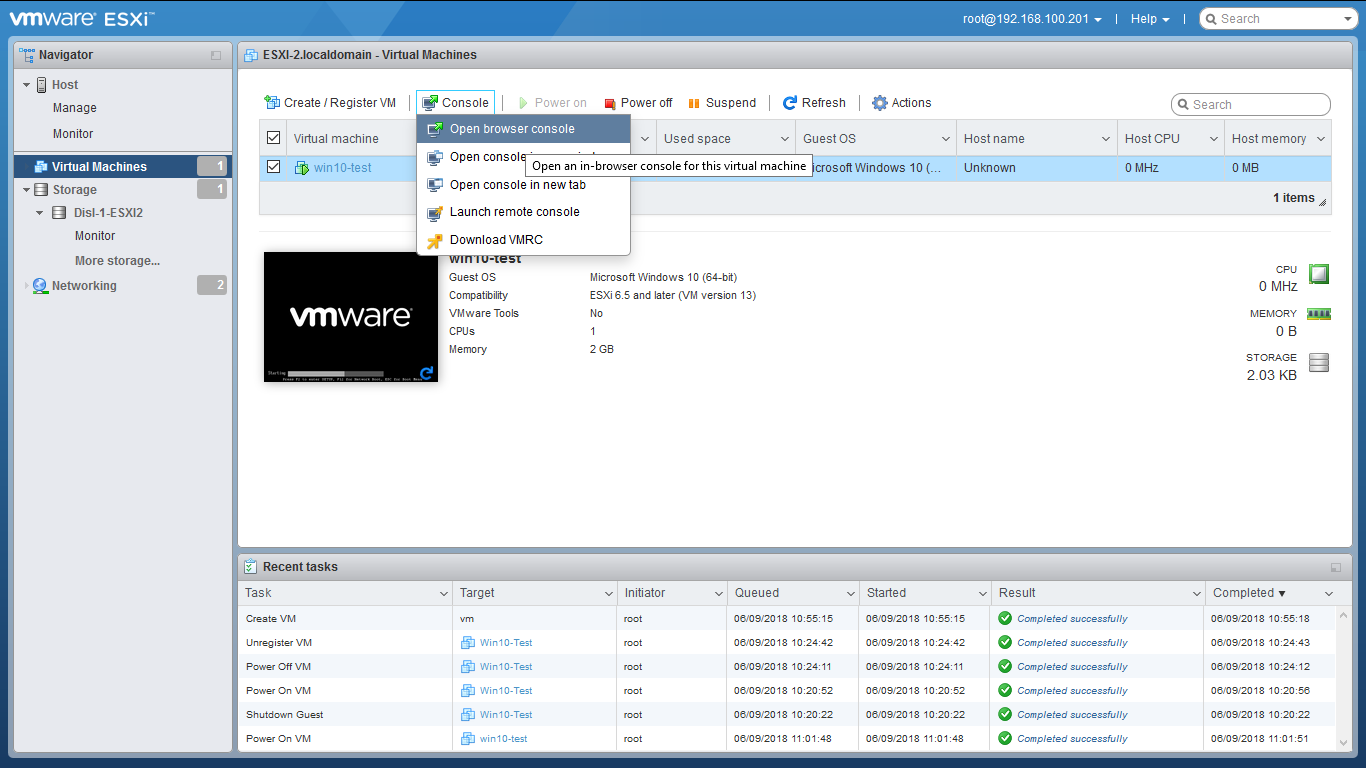Open the win10-test virtual machine link
The width and height of the screenshot is (1366, 768).
(x=342, y=168)
